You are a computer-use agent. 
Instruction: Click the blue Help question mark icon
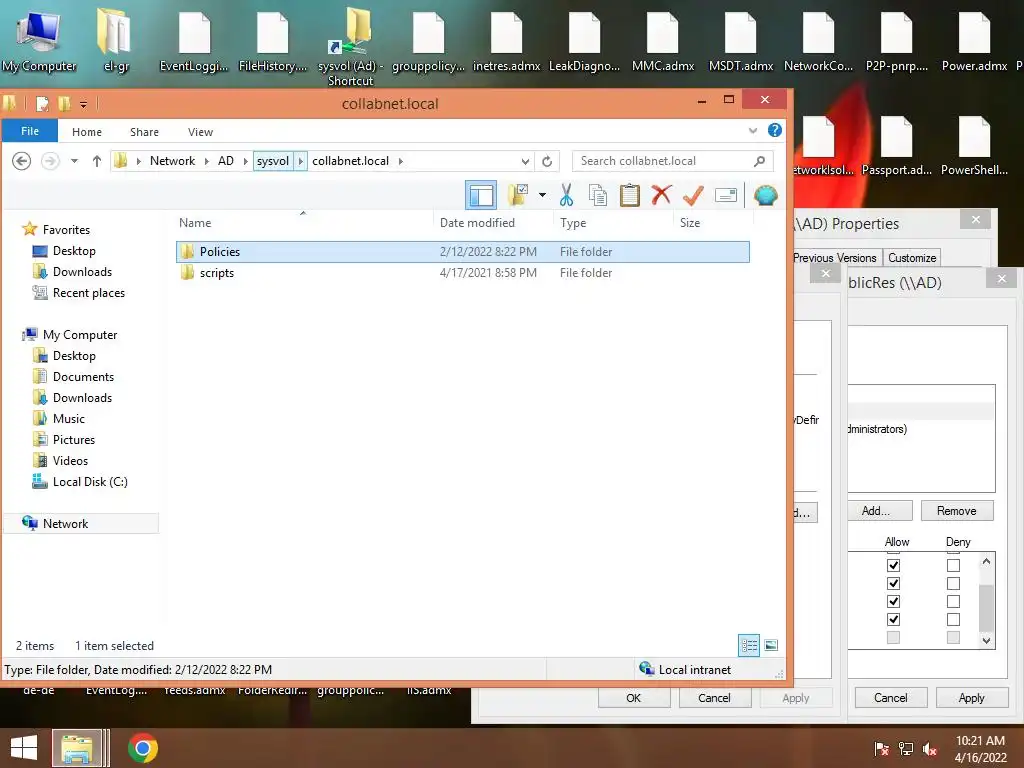775,130
